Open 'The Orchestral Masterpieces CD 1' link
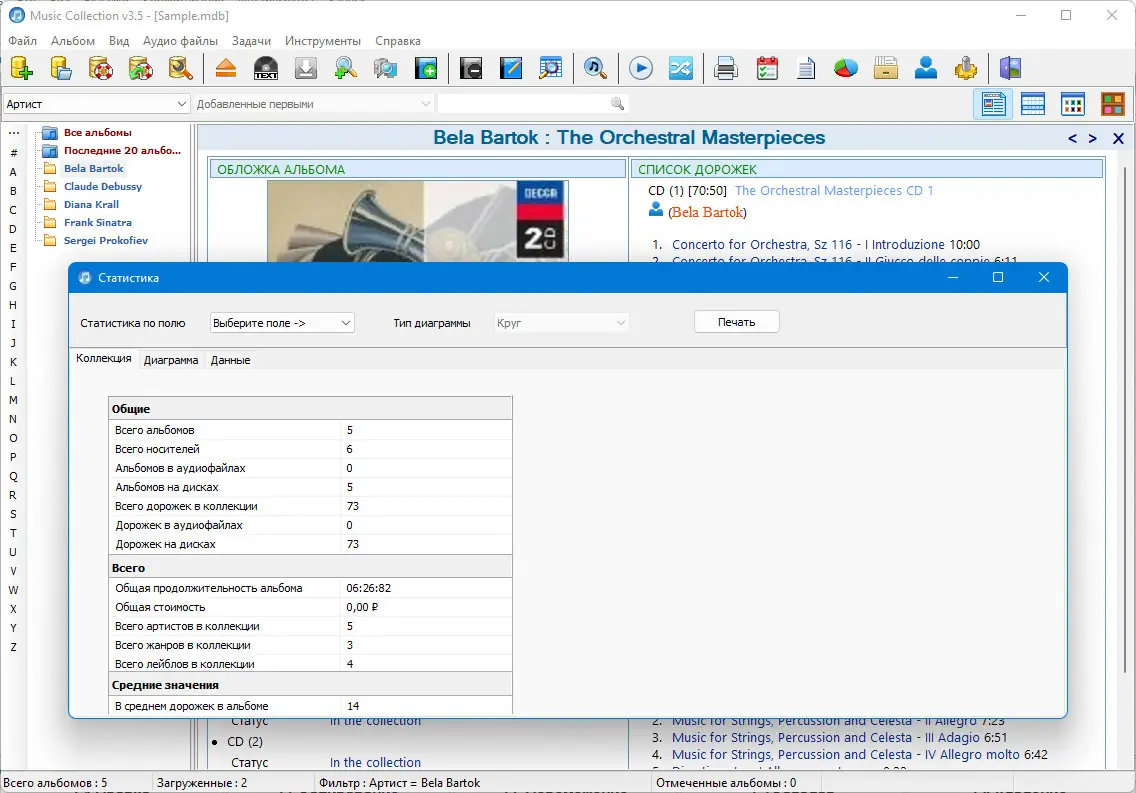This screenshot has width=1136, height=793. click(x=834, y=190)
